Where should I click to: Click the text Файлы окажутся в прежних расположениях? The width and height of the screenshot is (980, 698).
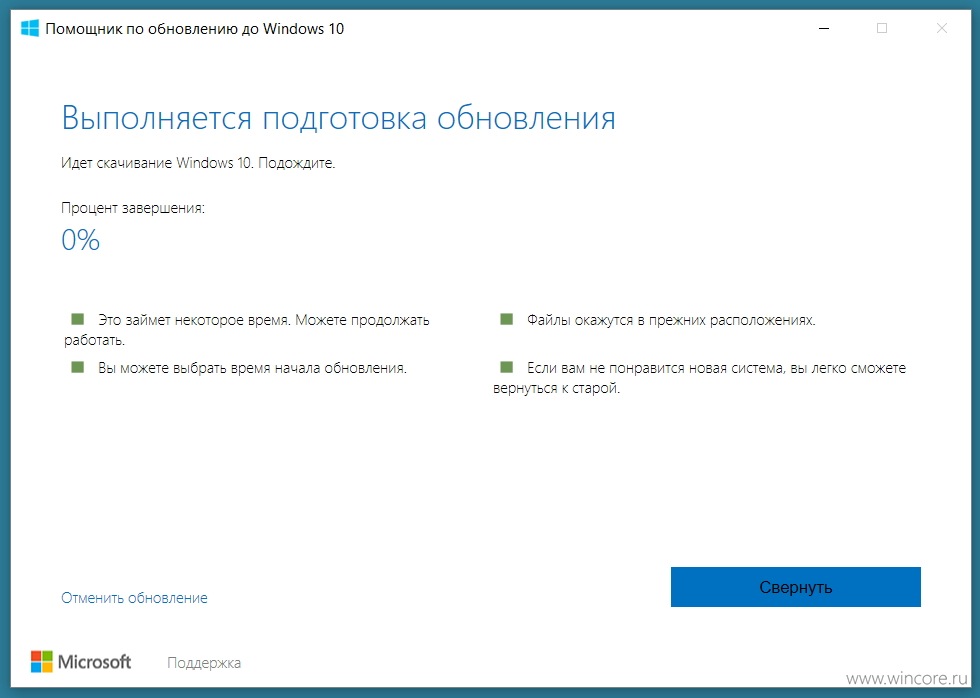pos(671,320)
